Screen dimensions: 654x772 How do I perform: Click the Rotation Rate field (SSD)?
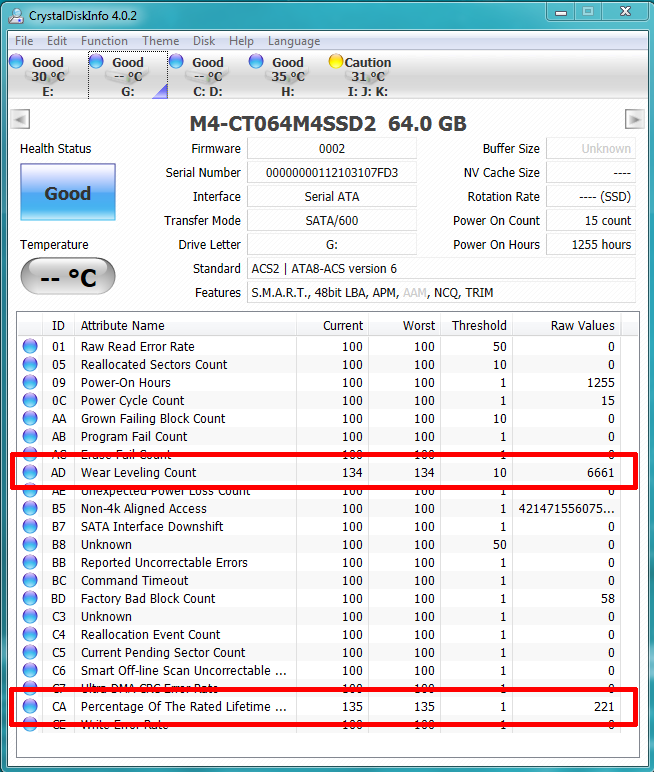pos(591,197)
